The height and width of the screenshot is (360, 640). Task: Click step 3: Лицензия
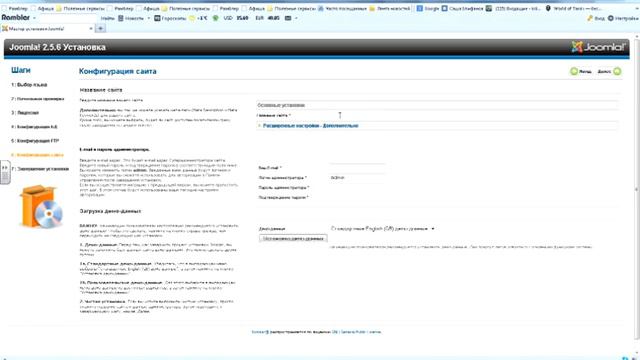point(25,113)
